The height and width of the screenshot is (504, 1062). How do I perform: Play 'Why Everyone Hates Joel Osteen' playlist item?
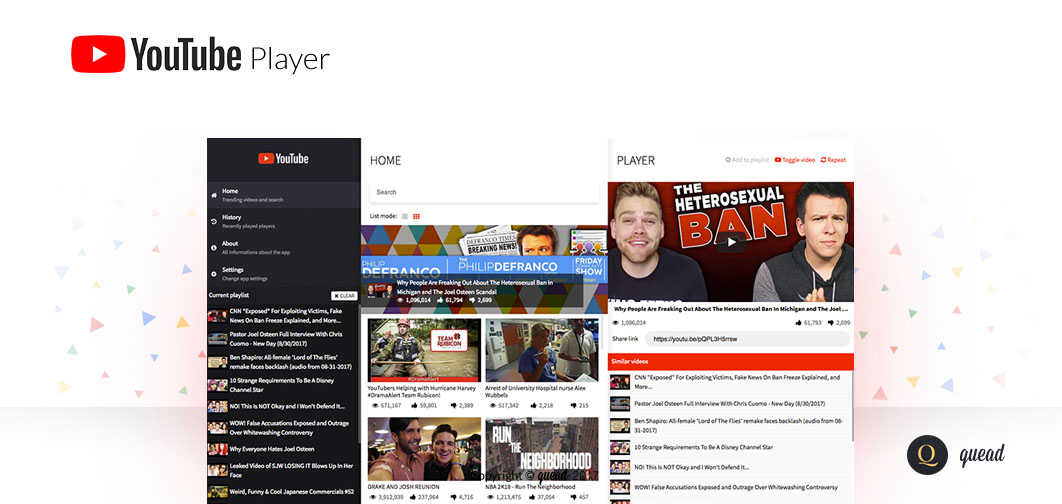click(x=282, y=448)
